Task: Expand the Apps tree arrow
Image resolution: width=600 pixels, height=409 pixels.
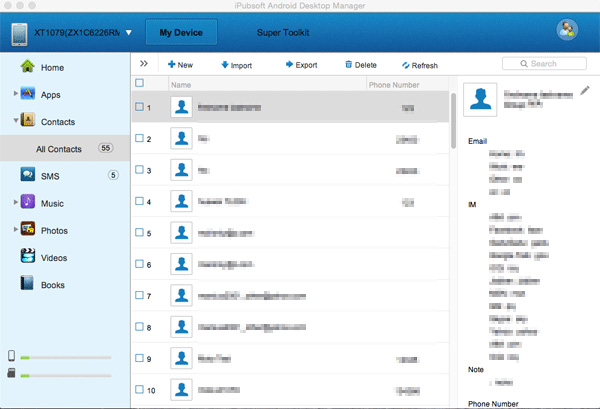Action: tap(15, 94)
